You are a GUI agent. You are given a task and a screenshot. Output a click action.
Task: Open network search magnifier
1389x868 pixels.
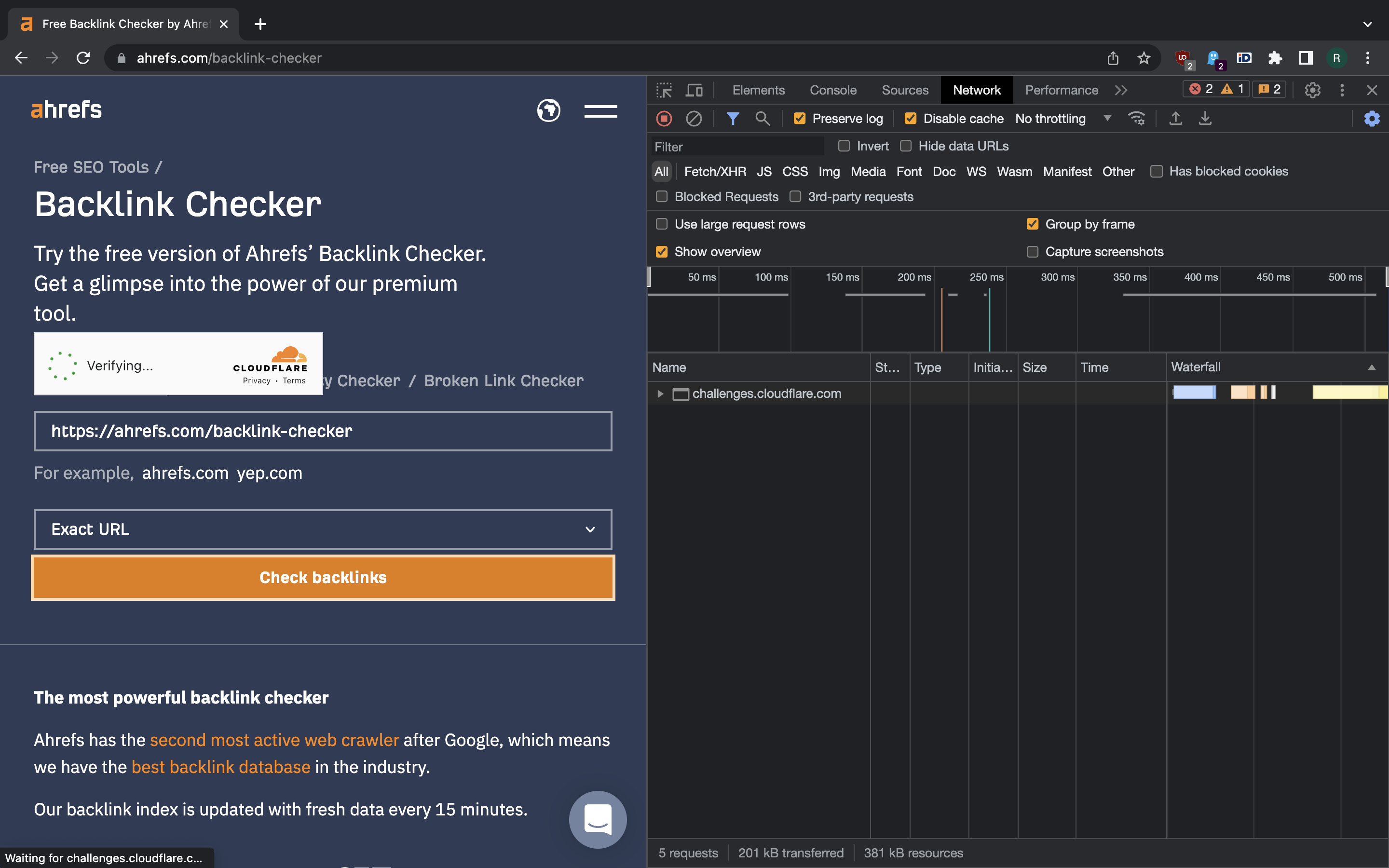point(762,119)
